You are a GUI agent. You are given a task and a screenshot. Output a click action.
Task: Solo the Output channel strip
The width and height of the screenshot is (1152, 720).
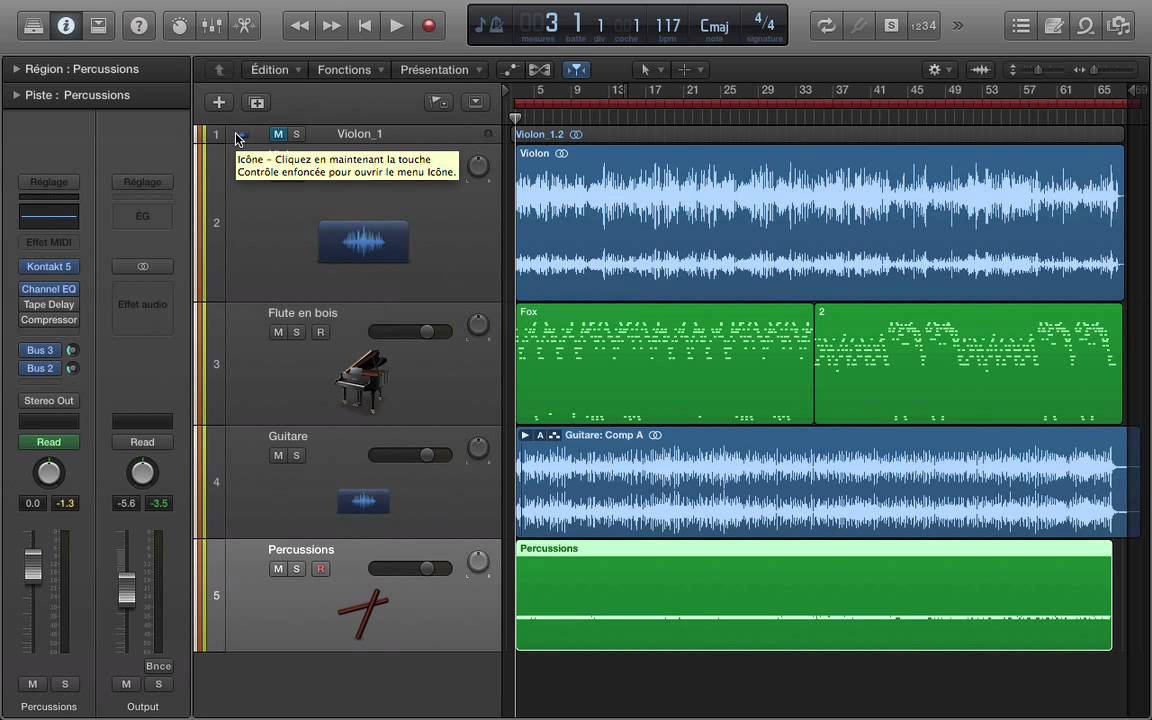pos(159,684)
